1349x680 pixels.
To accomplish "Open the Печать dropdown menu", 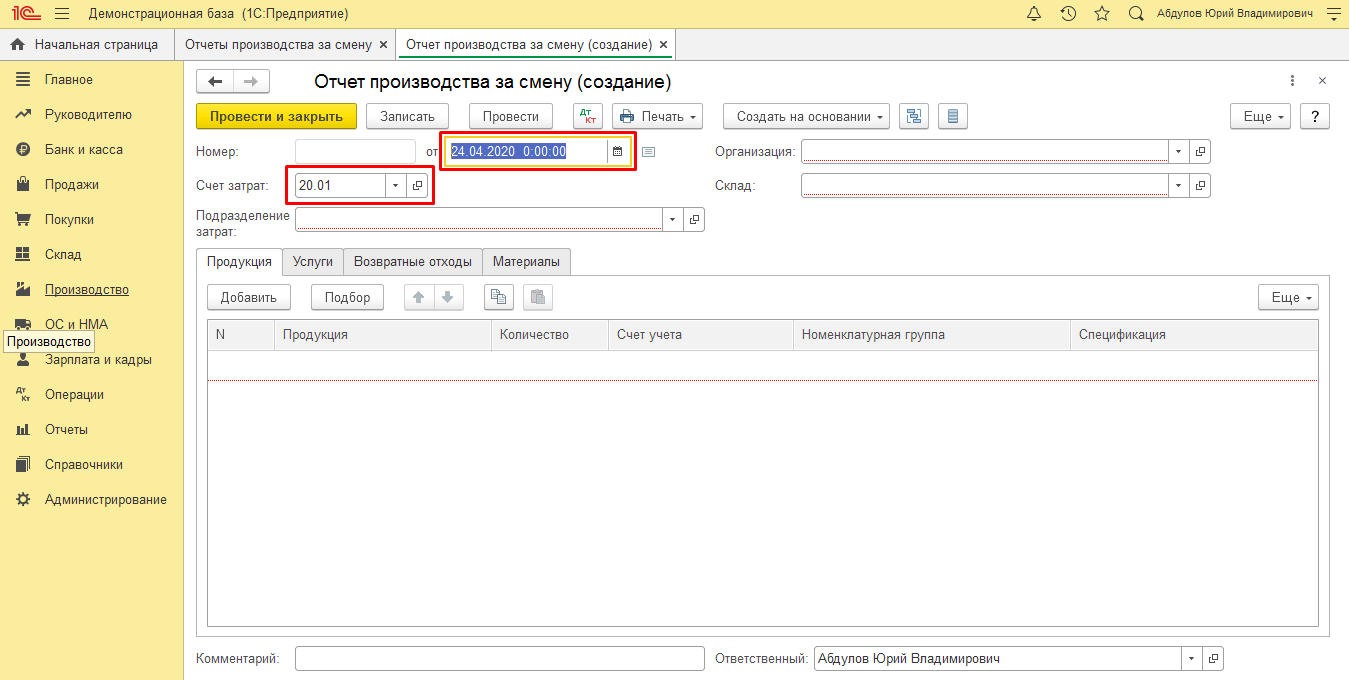I will [x=658, y=116].
